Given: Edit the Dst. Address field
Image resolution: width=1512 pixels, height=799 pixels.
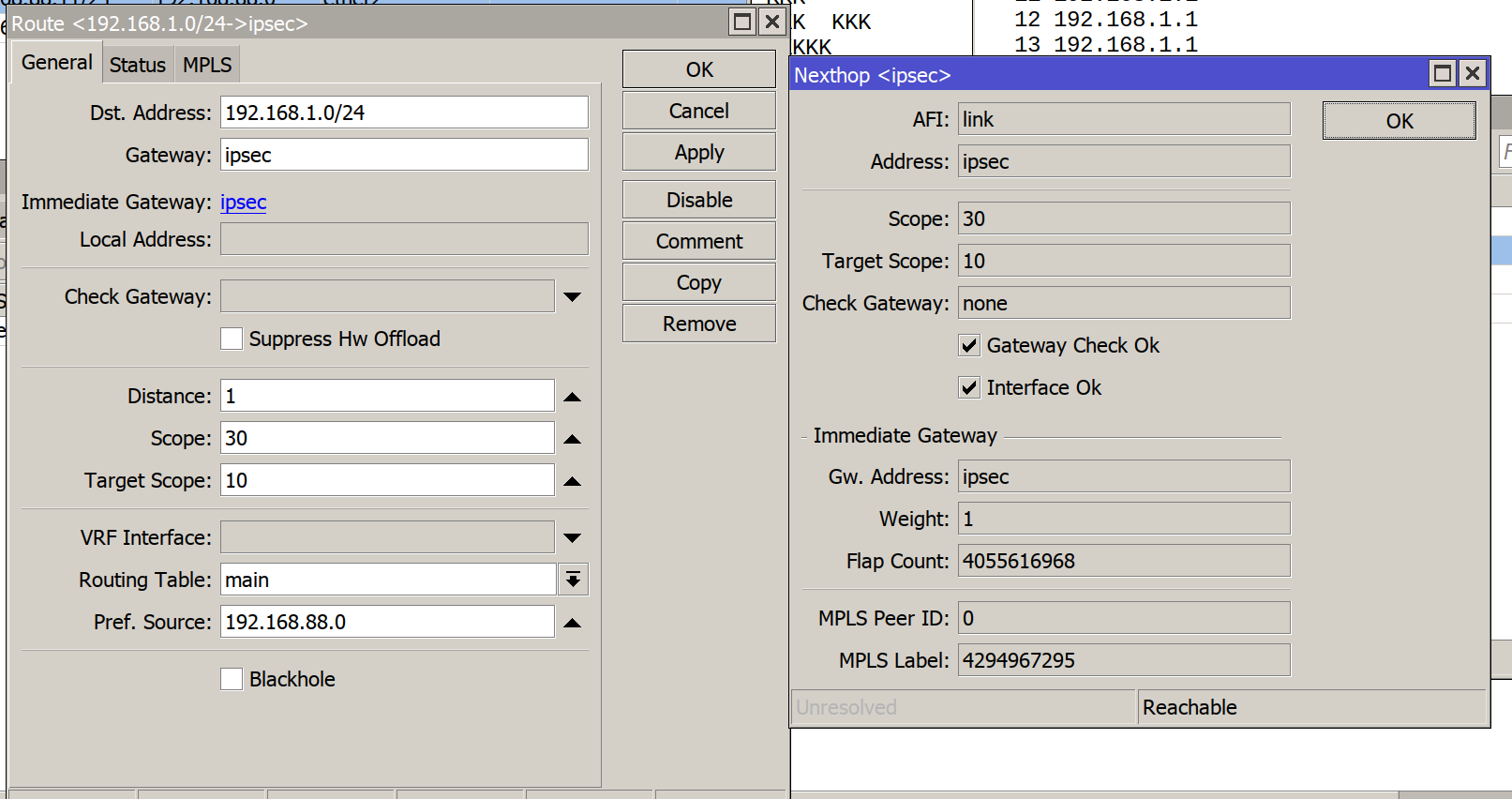Looking at the screenshot, I should coord(404,113).
